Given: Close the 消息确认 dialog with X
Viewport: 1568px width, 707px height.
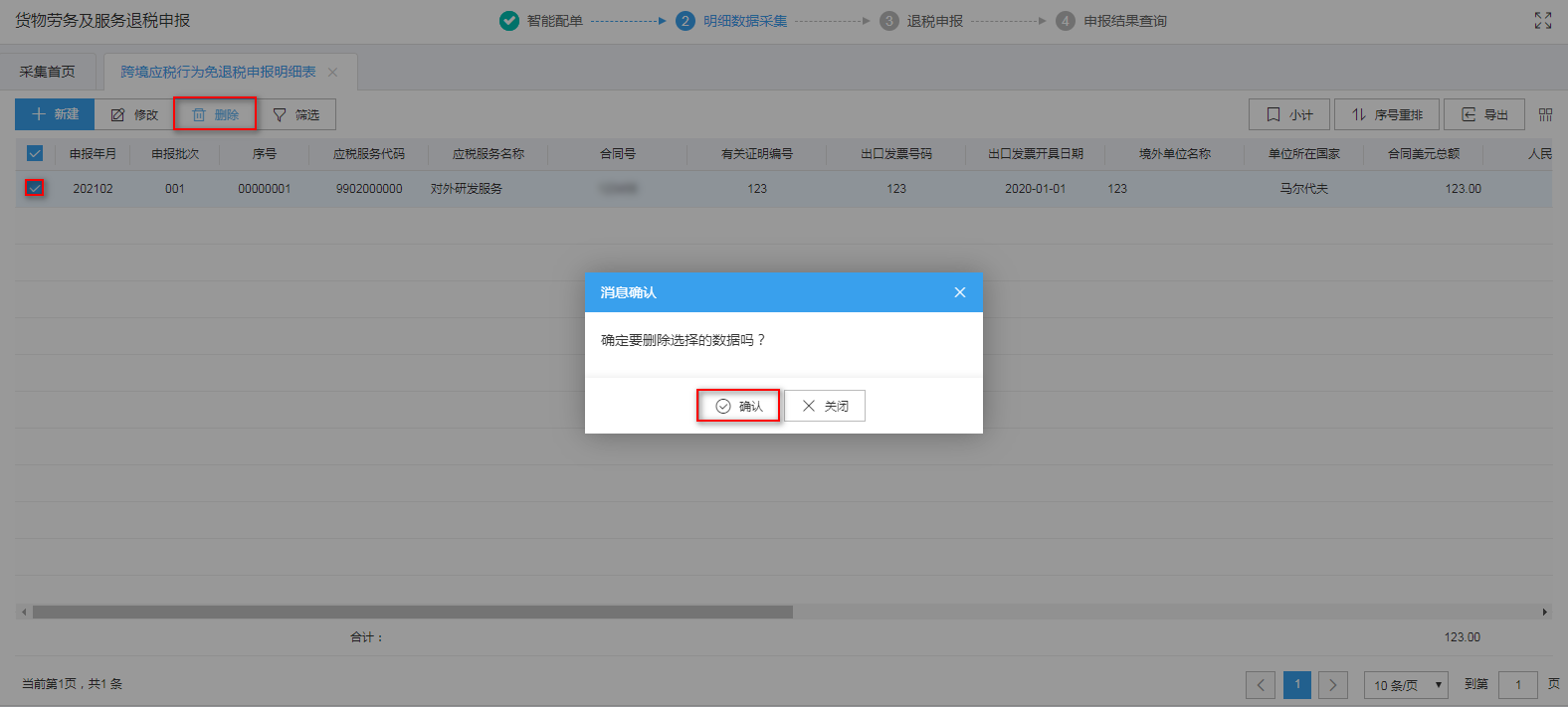Looking at the screenshot, I should coord(960,292).
